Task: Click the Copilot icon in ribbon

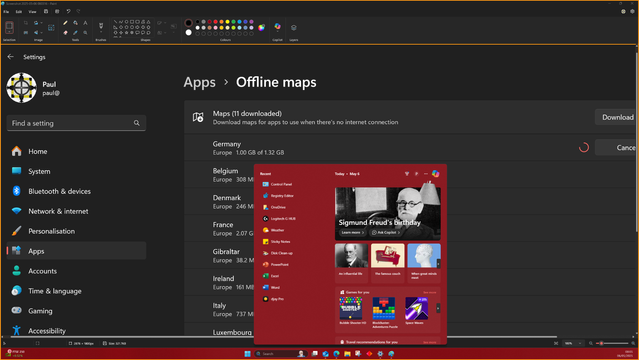Action: (x=278, y=27)
